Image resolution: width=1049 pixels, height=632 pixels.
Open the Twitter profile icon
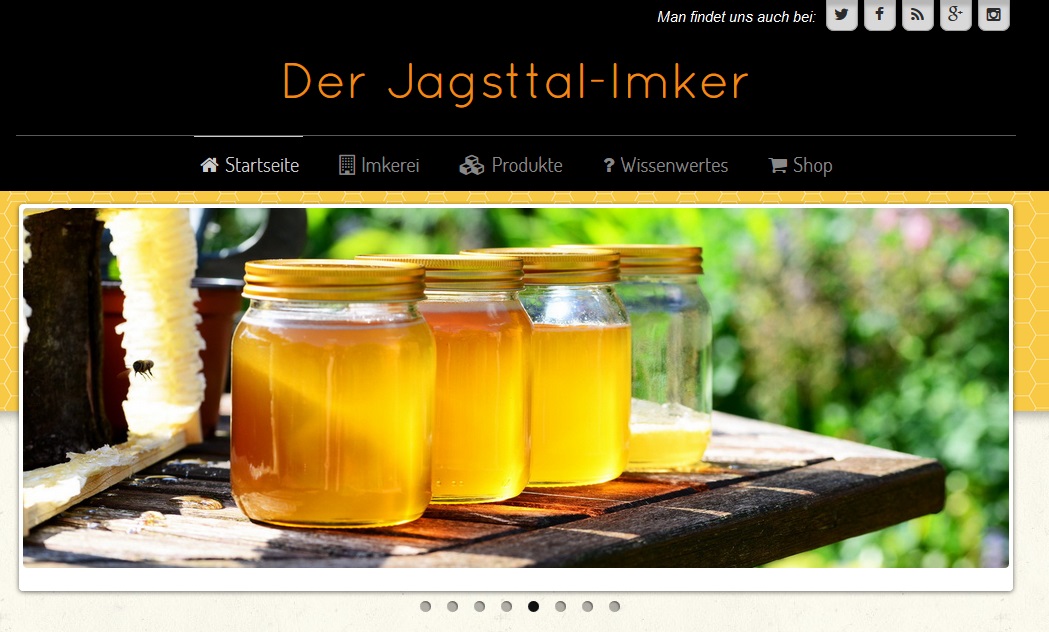pyautogui.click(x=841, y=16)
